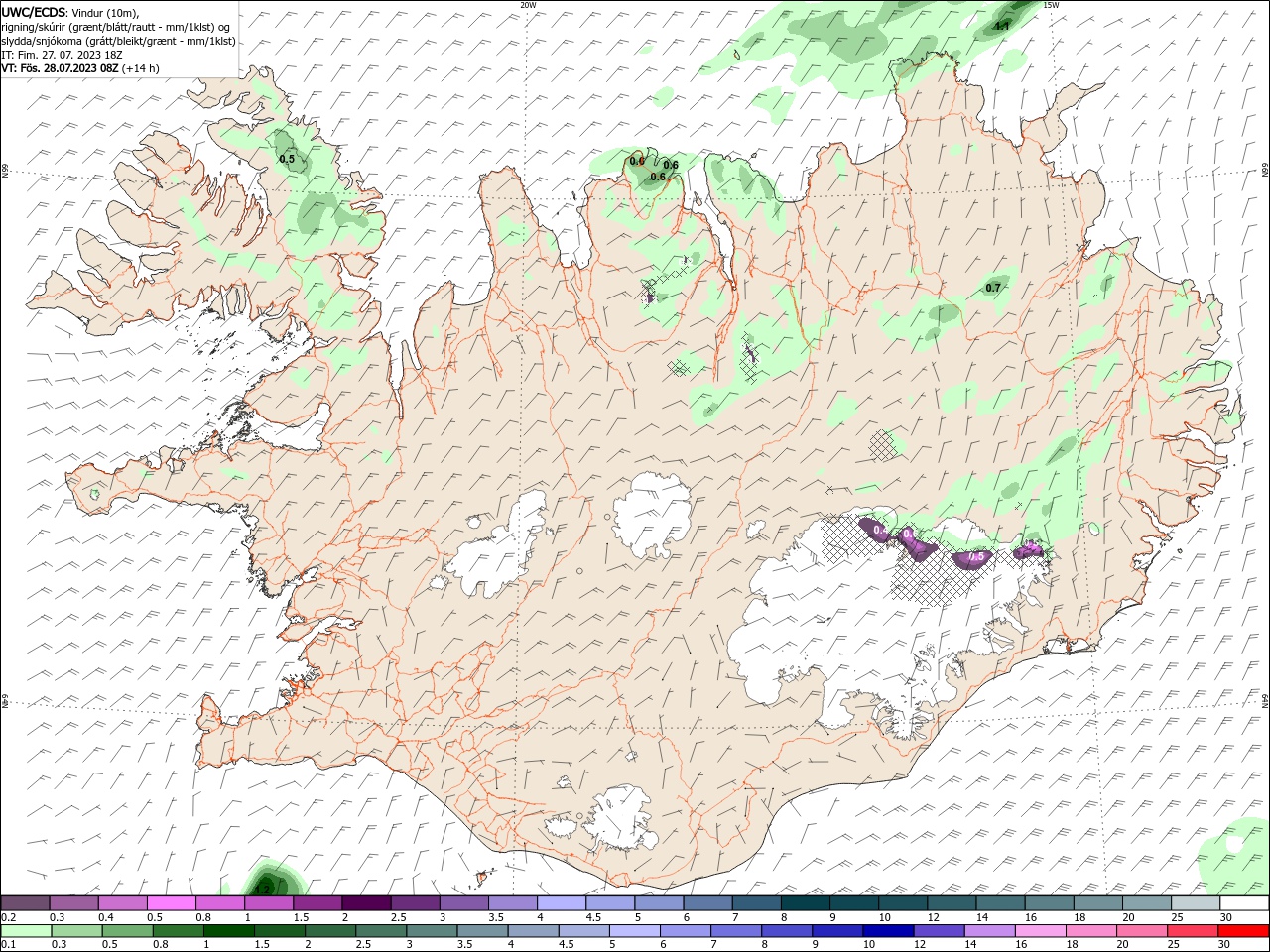Click the UWC/ECDS title in the header box
Viewport: 1270px width, 952px height.
point(34,11)
